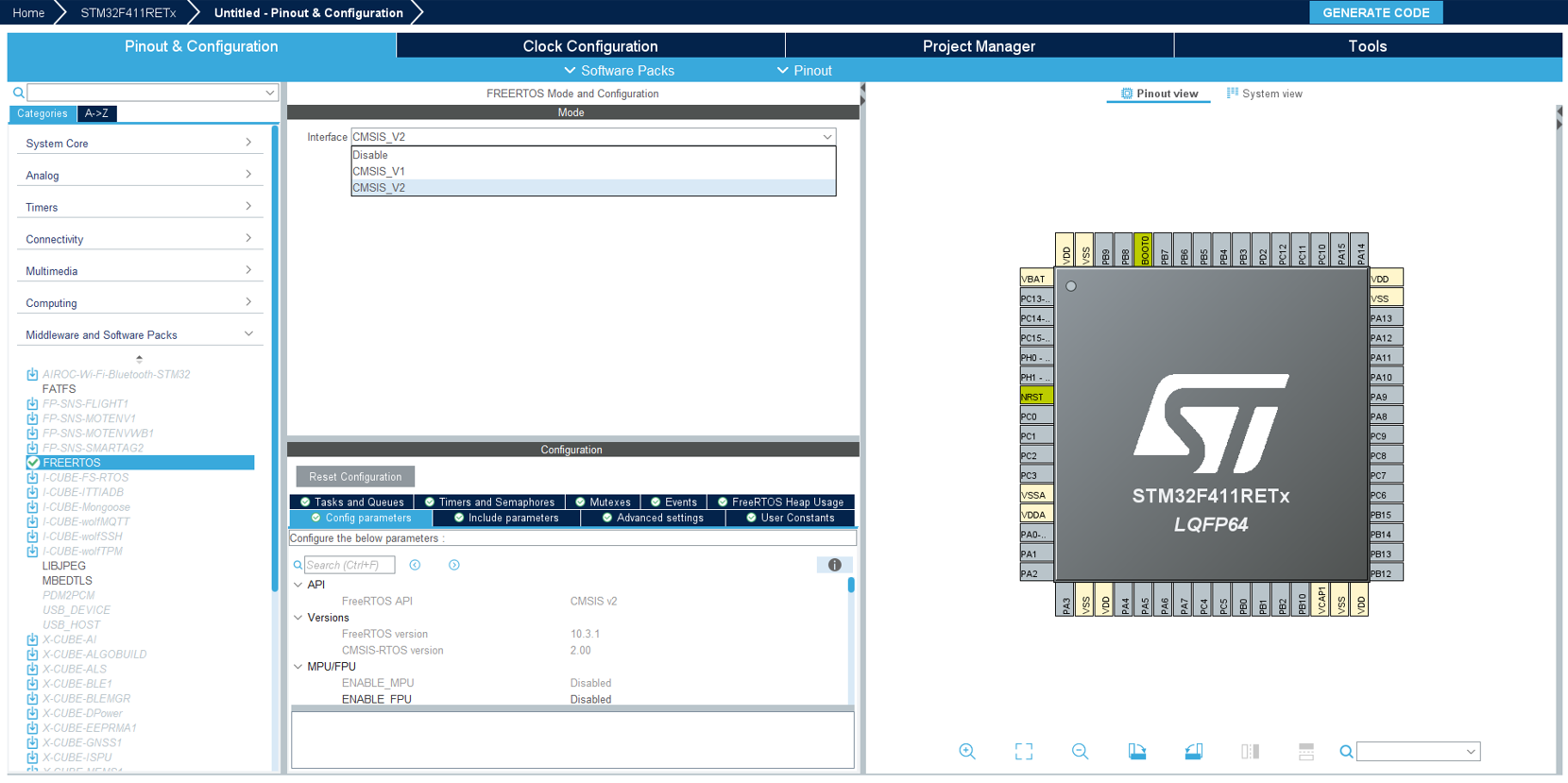This screenshot has height=783, width=1568.
Task: Click download icon beside I-CUBE-wolfSSH
Action: point(32,536)
